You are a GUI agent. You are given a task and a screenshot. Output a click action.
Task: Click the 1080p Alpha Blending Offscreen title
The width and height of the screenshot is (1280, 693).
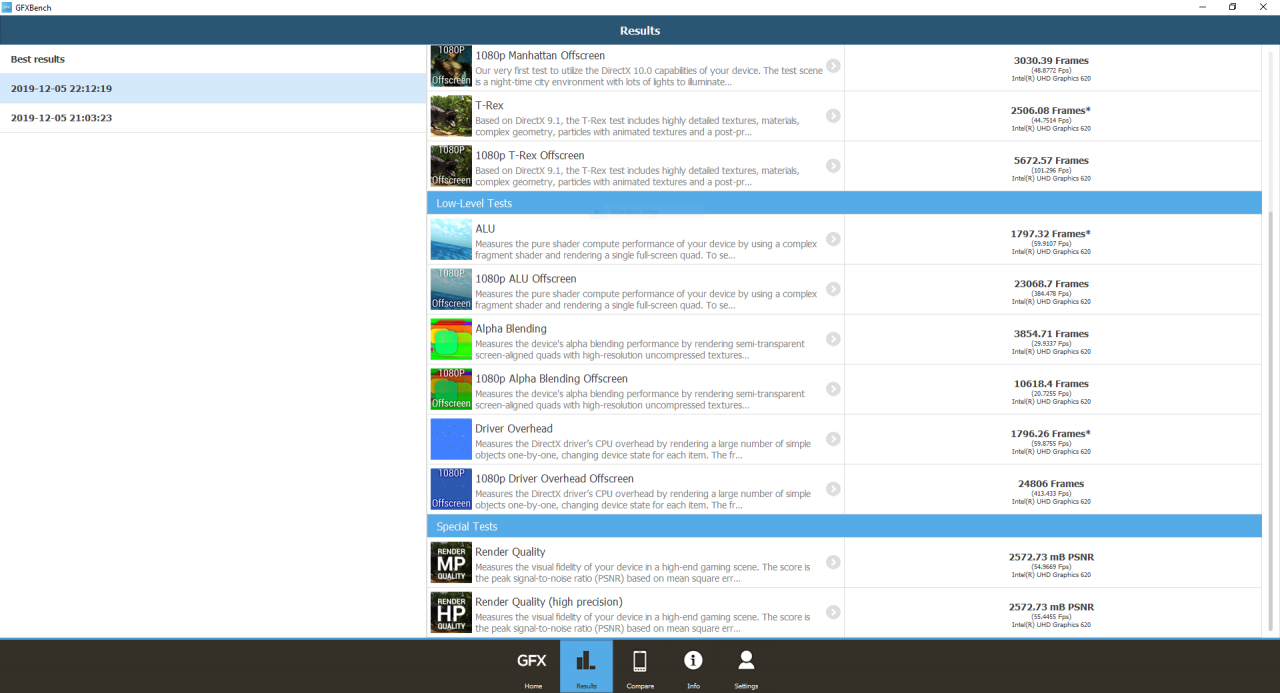pyautogui.click(x=552, y=379)
